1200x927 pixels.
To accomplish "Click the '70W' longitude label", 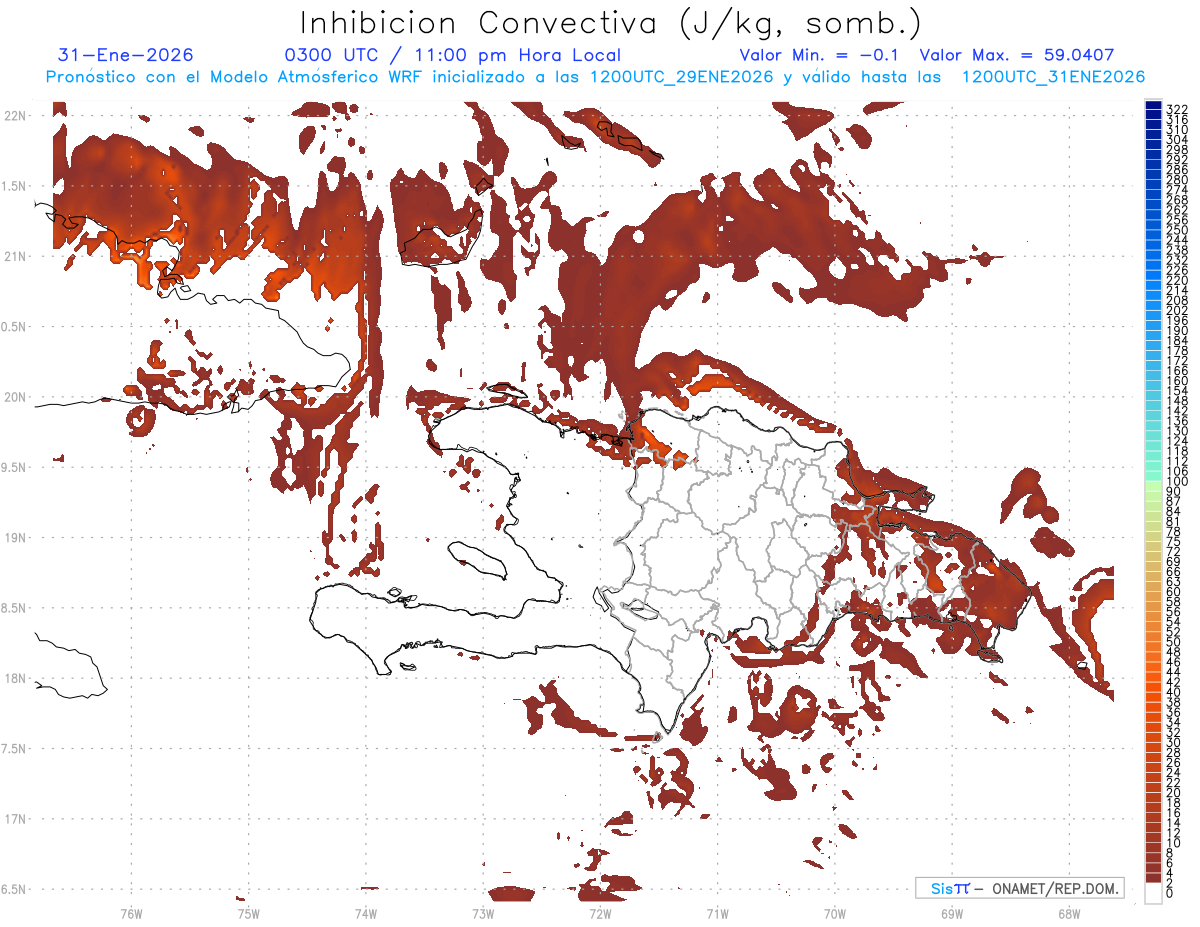I will (x=835, y=913).
